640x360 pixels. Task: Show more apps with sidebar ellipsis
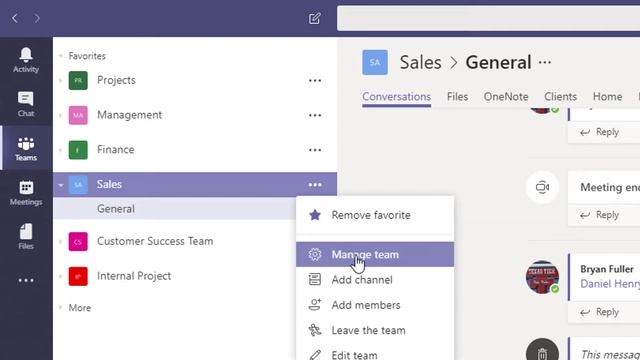point(26,280)
